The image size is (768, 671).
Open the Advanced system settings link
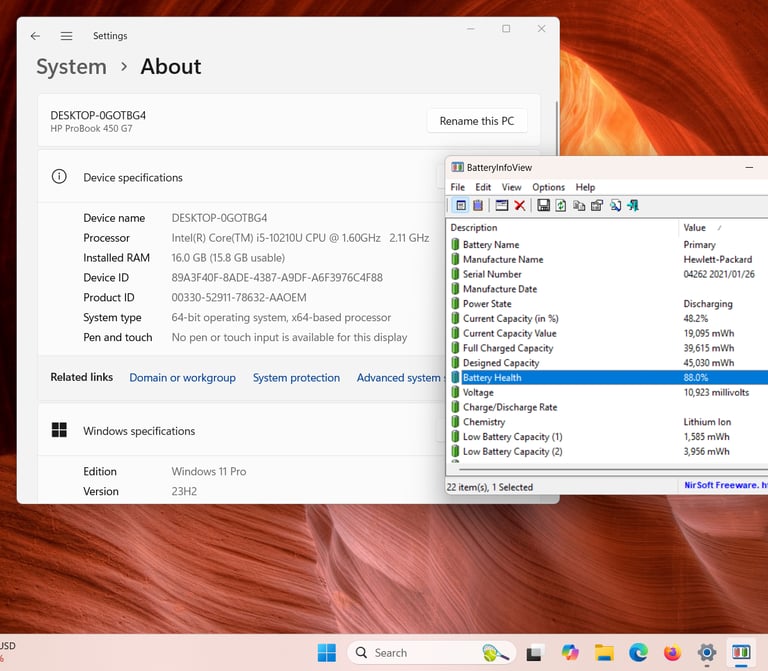click(400, 378)
